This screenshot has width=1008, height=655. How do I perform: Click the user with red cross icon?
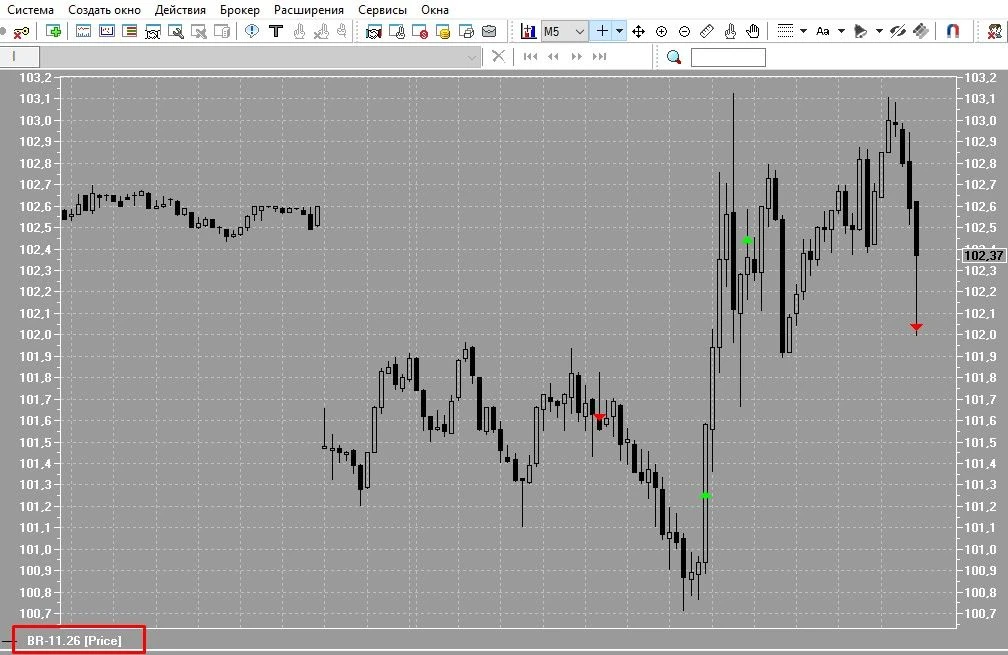tap(995, 31)
